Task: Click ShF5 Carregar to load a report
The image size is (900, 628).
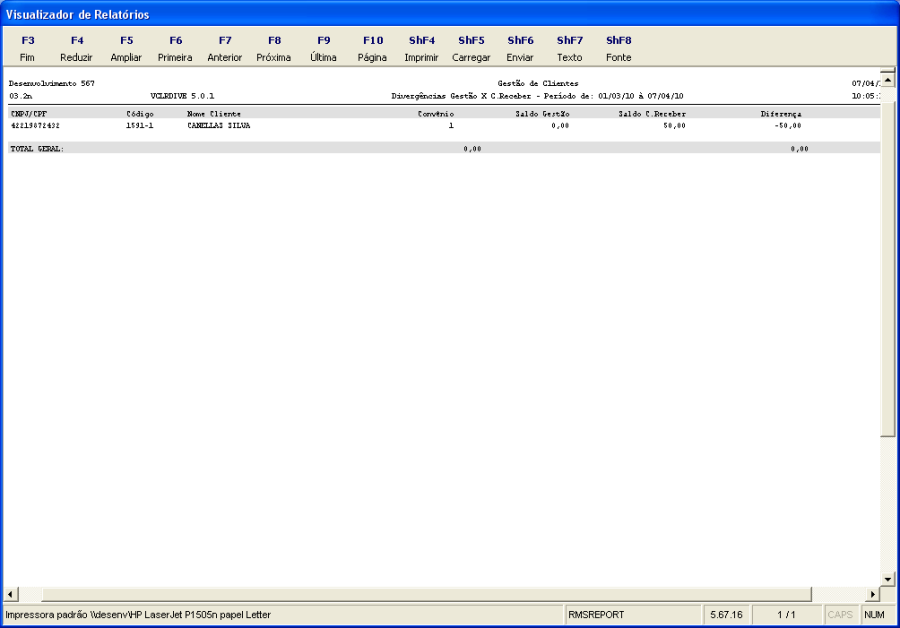Action: point(471,48)
